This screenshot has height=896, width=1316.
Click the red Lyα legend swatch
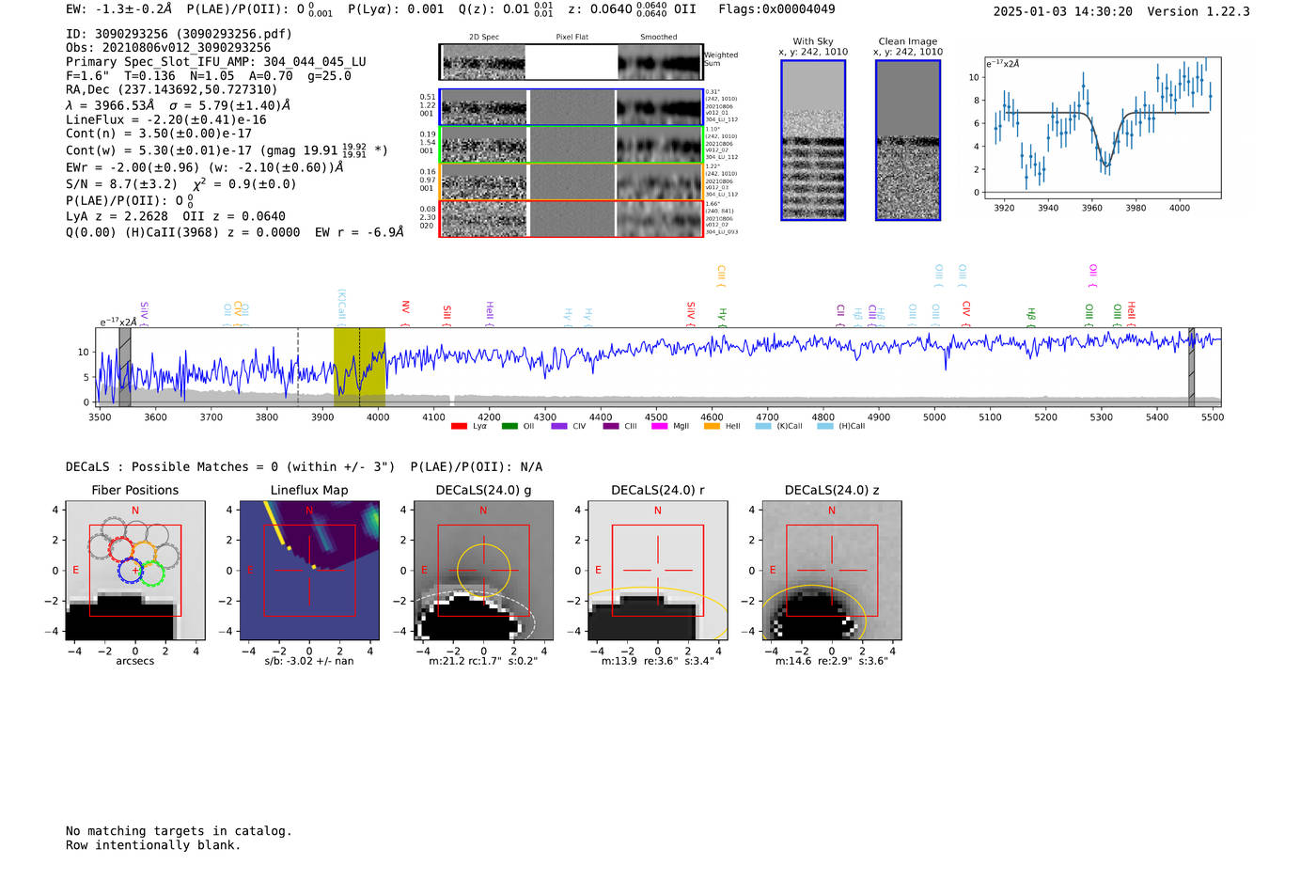point(459,426)
